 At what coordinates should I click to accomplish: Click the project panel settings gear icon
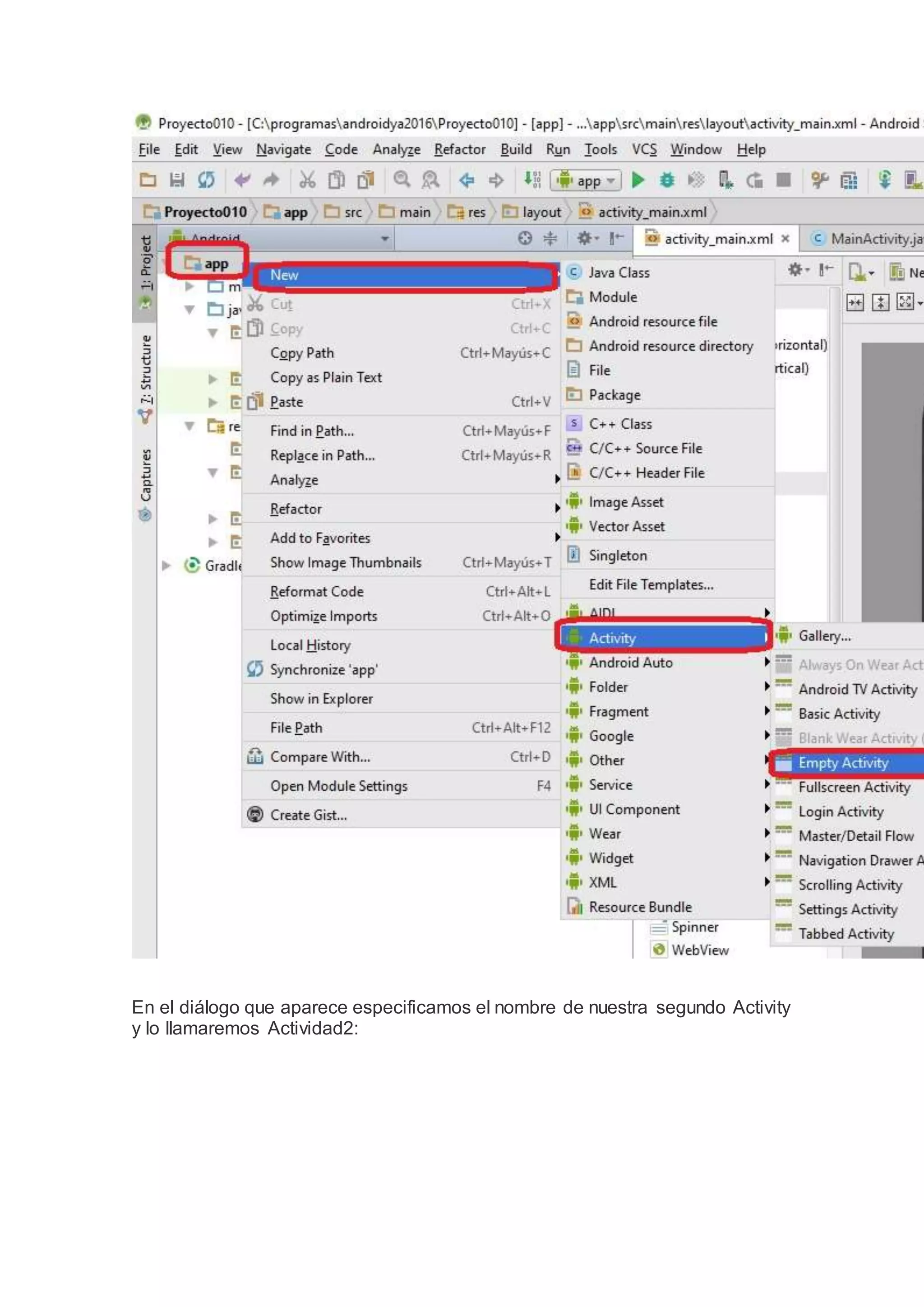pyautogui.click(x=585, y=238)
